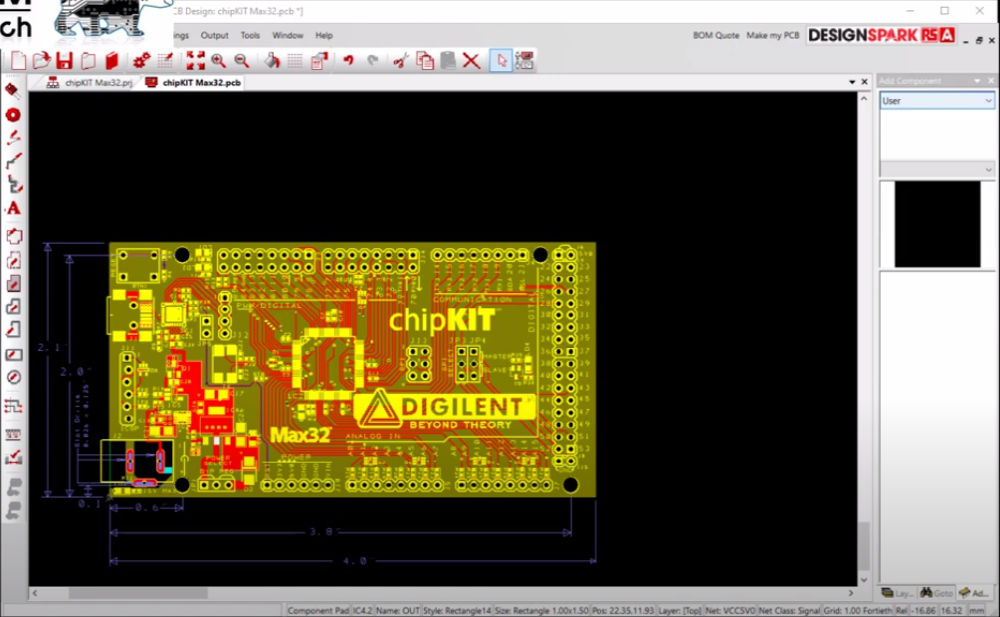
Task: Save the design with the floppy disk icon
Action: coord(64,61)
